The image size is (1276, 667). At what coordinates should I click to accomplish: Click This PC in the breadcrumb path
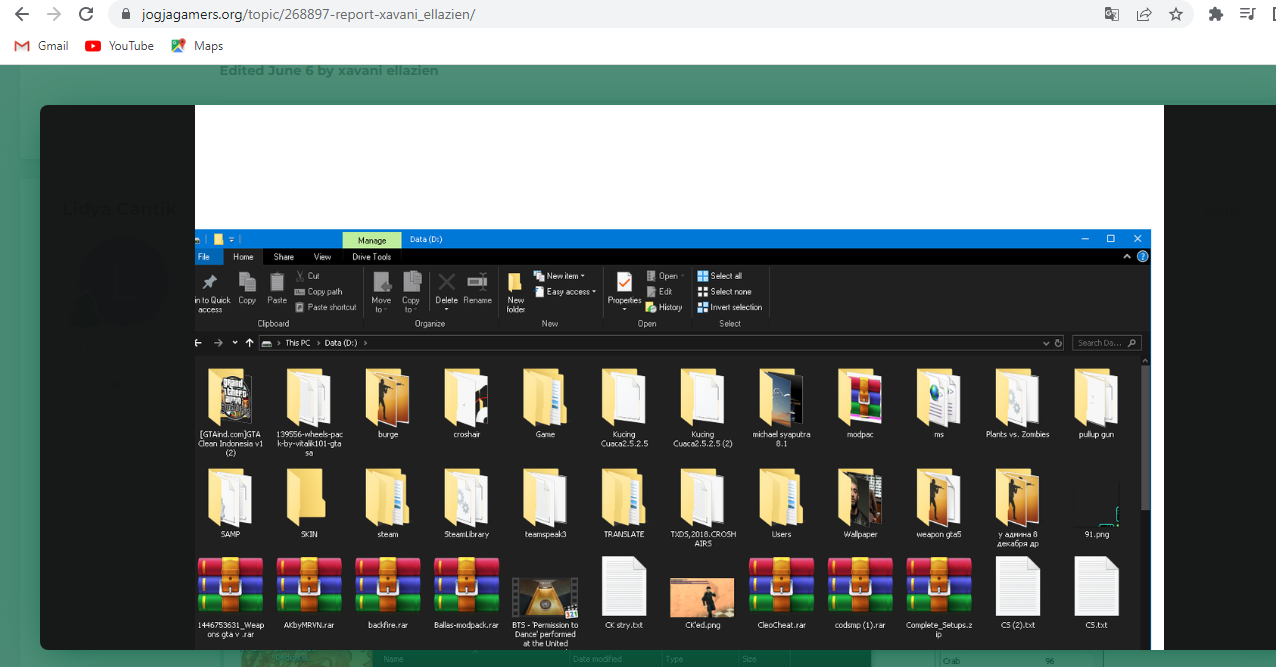(x=297, y=343)
